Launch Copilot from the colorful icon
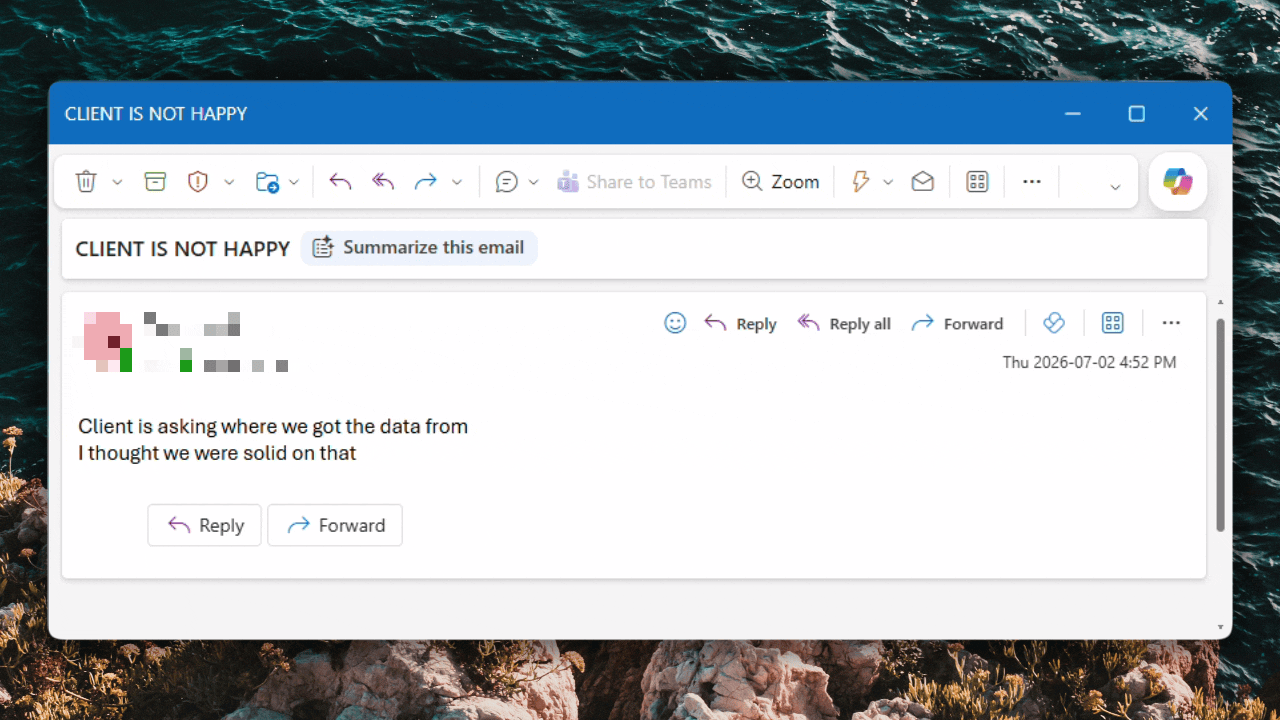The height and width of the screenshot is (720, 1280). tap(1178, 181)
